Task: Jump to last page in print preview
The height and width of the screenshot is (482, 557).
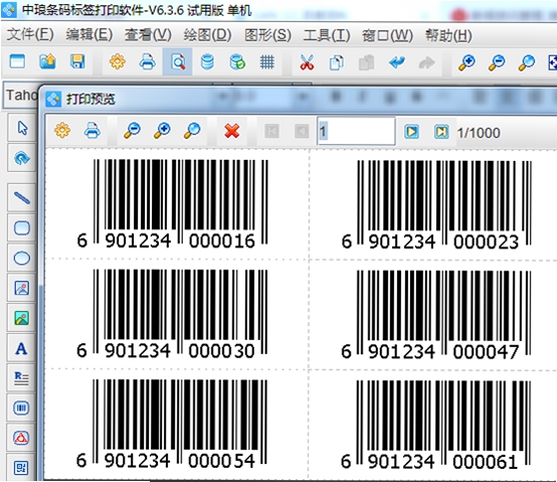Action: tap(441, 132)
